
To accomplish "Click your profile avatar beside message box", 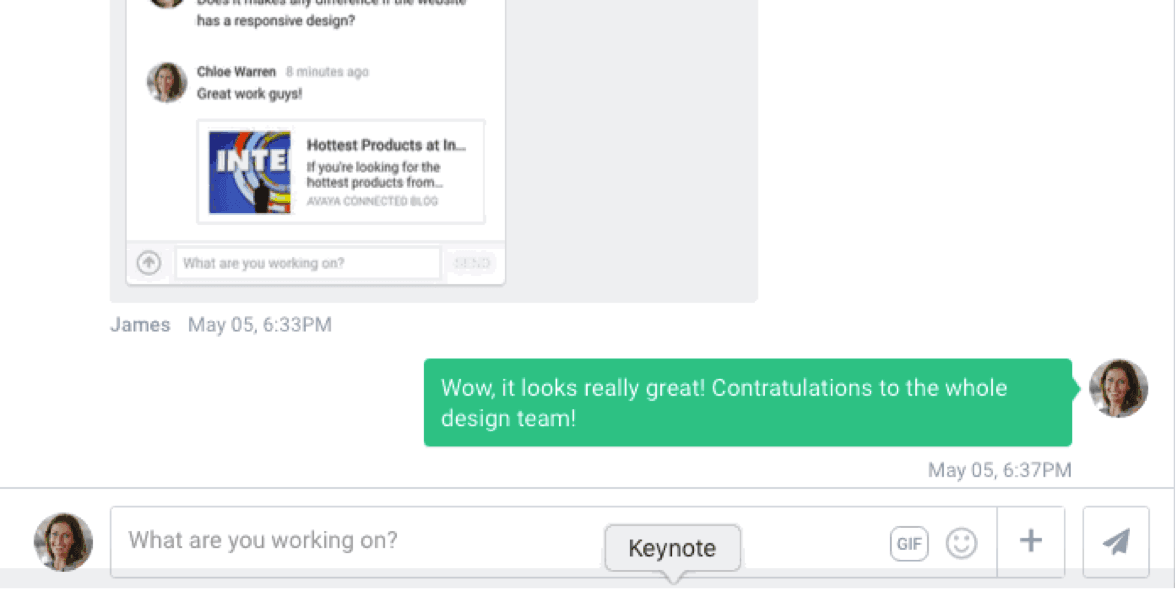I will click(63, 542).
